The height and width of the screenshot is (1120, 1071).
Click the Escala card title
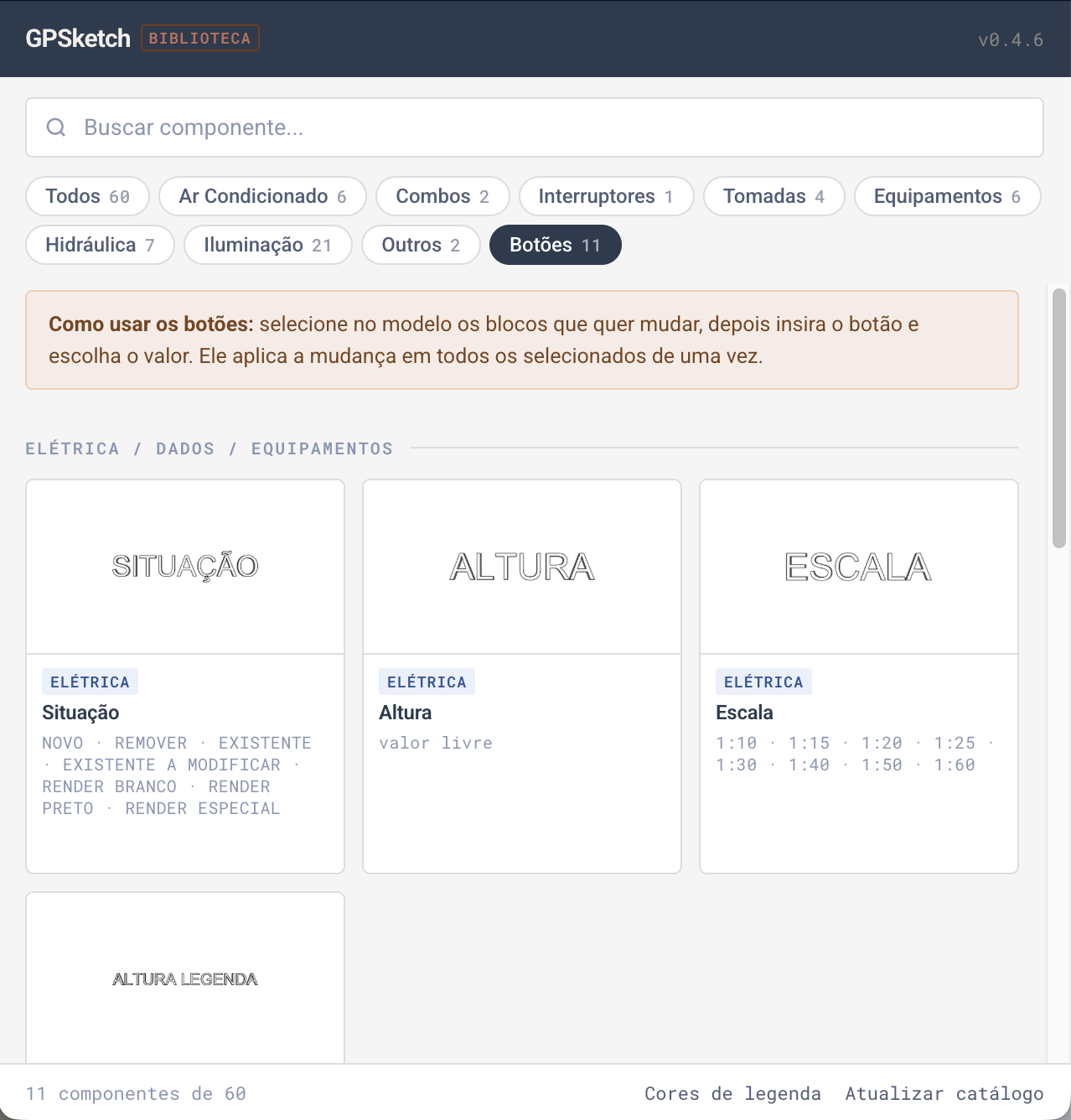[744, 713]
